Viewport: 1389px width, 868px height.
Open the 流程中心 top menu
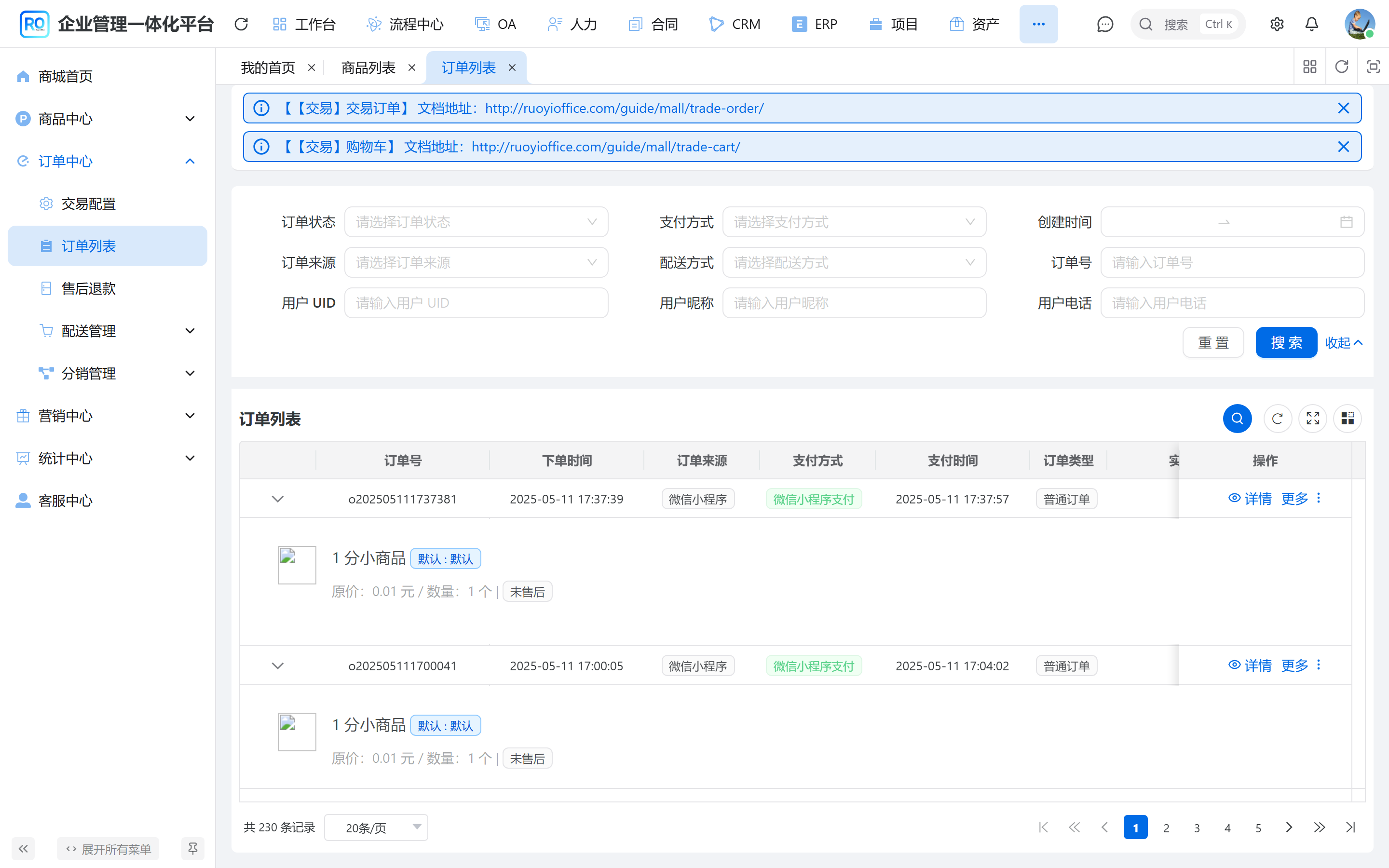[x=405, y=24]
